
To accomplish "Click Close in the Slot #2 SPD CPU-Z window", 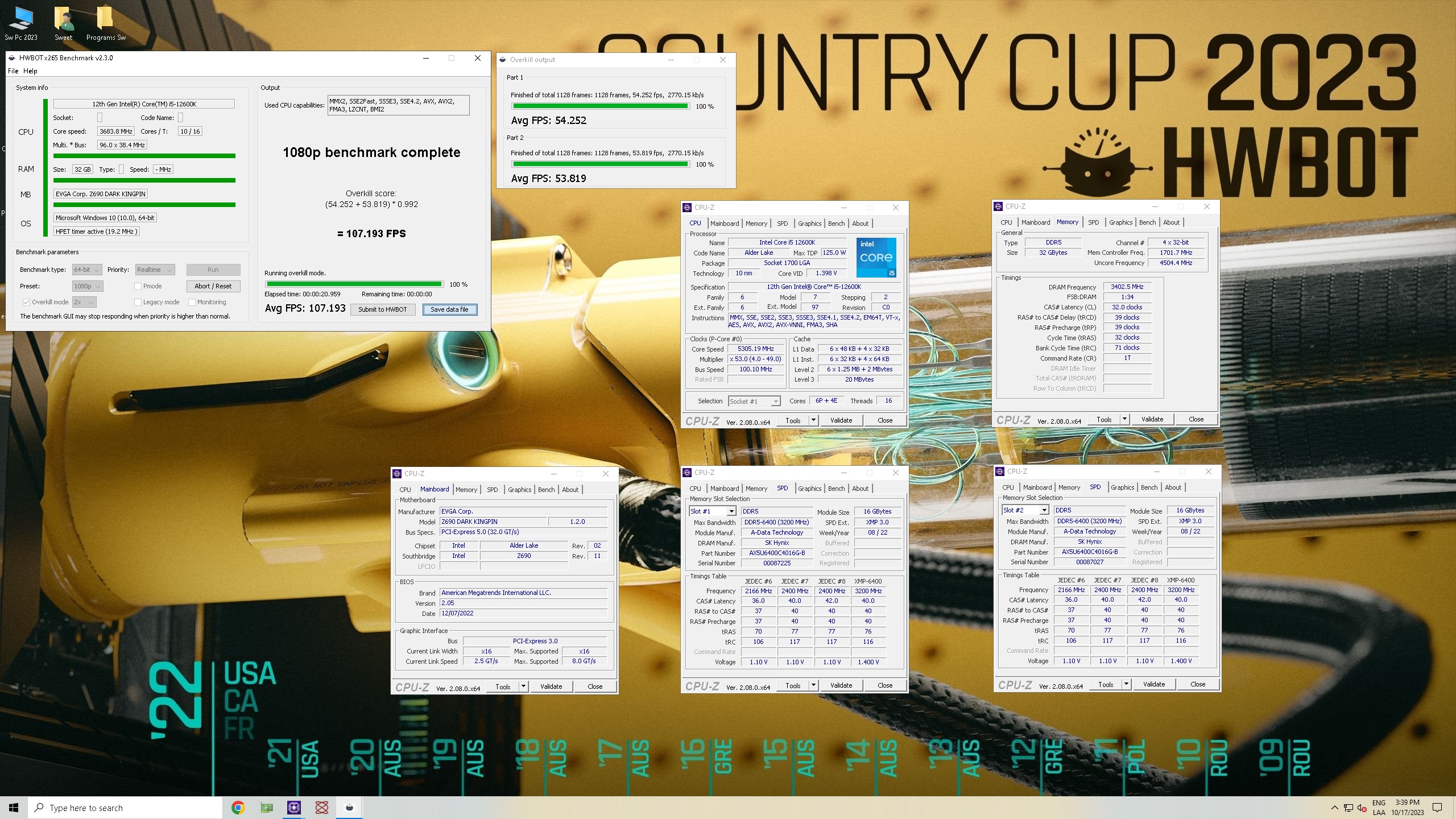I will pos(1198,684).
